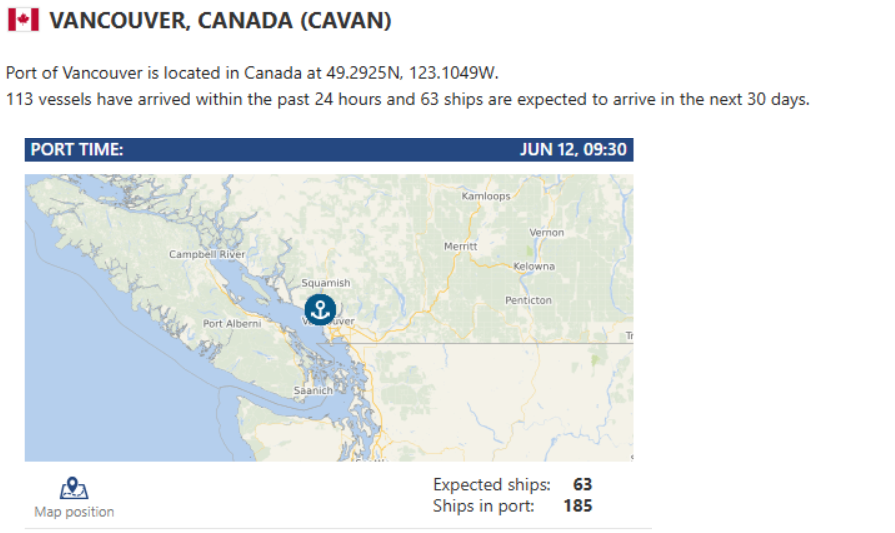The image size is (895, 533).
Task: Click the Canadian flag icon
Action: tap(23, 20)
